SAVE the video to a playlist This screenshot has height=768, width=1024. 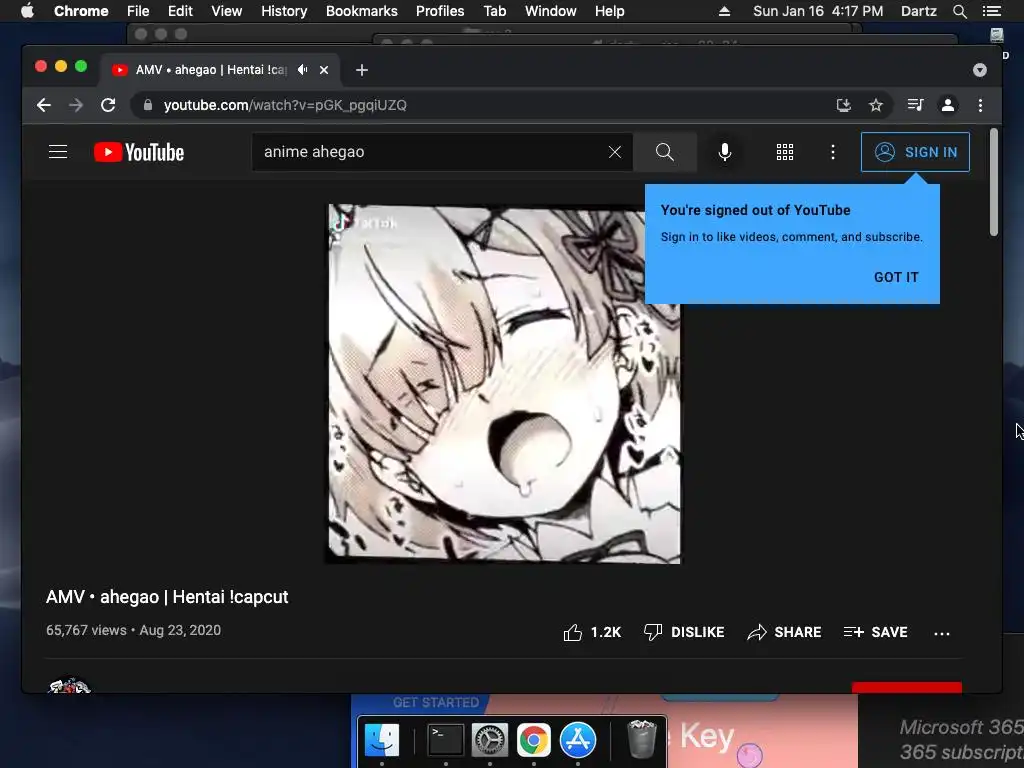pos(875,632)
